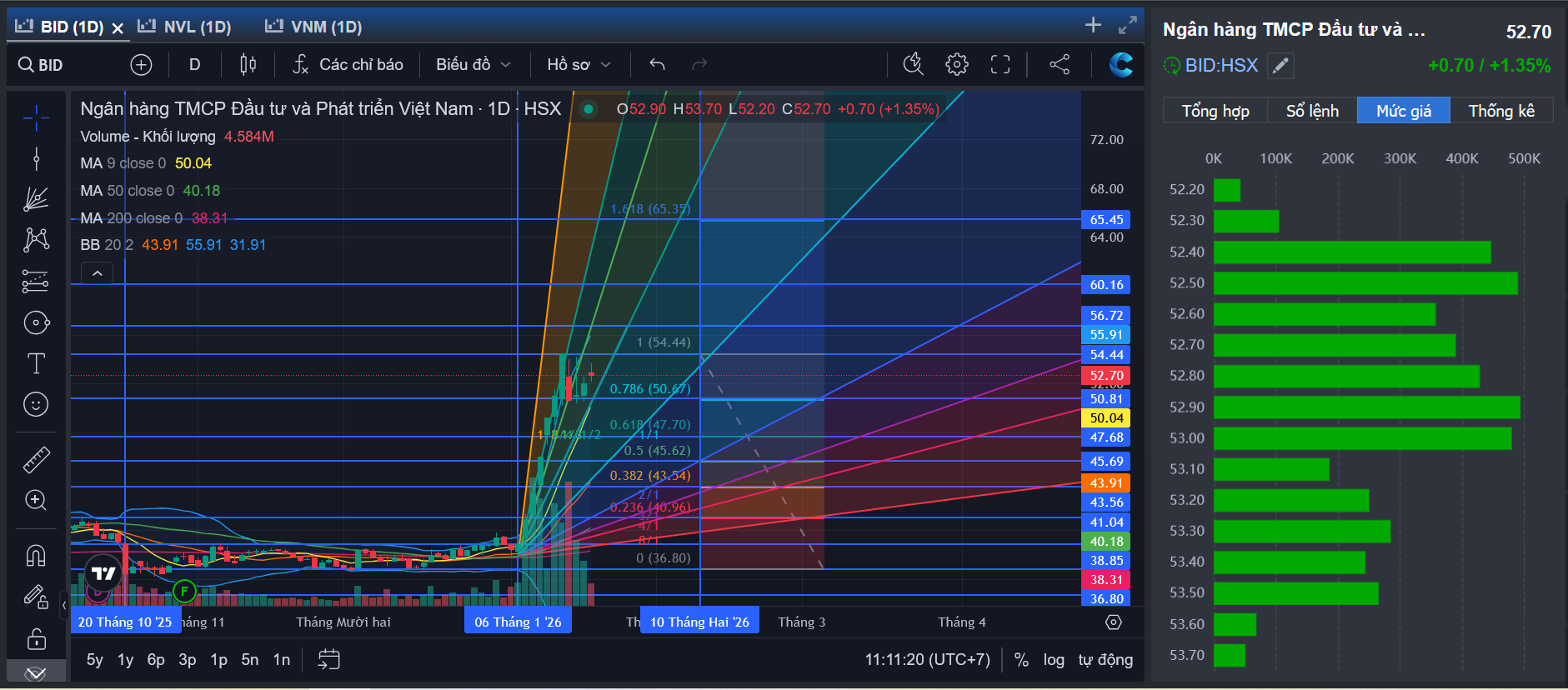Click the share chart icon
This screenshot has width=1568, height=690.
click(x=1060, y=65)
